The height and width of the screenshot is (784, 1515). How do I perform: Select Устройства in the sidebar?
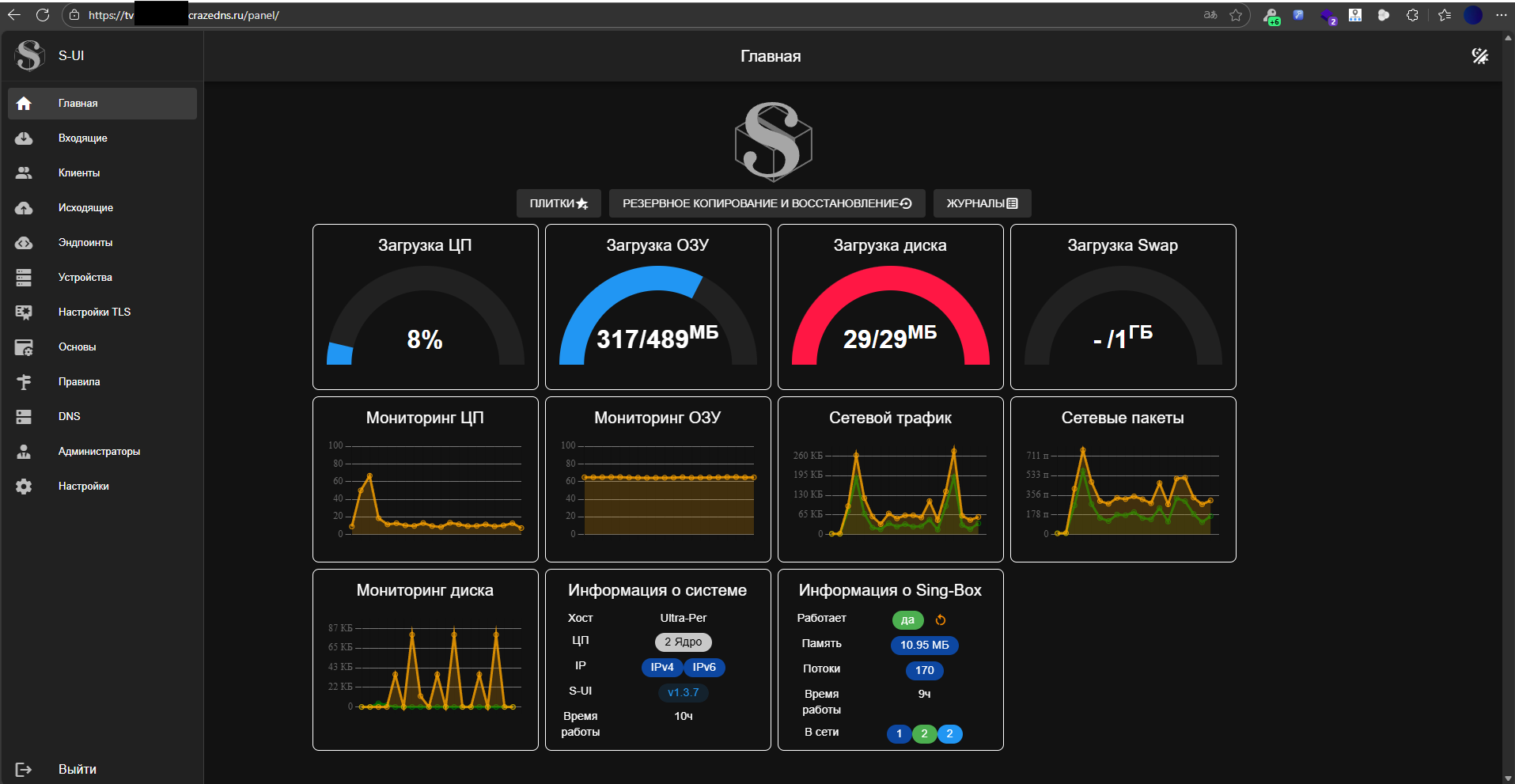click(85, 278)
